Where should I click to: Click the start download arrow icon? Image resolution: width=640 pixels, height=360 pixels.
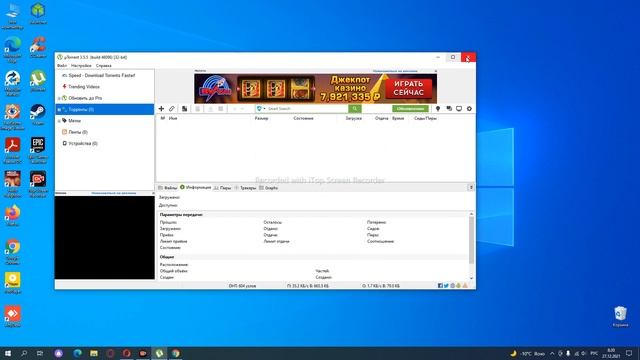click(210, 109)
